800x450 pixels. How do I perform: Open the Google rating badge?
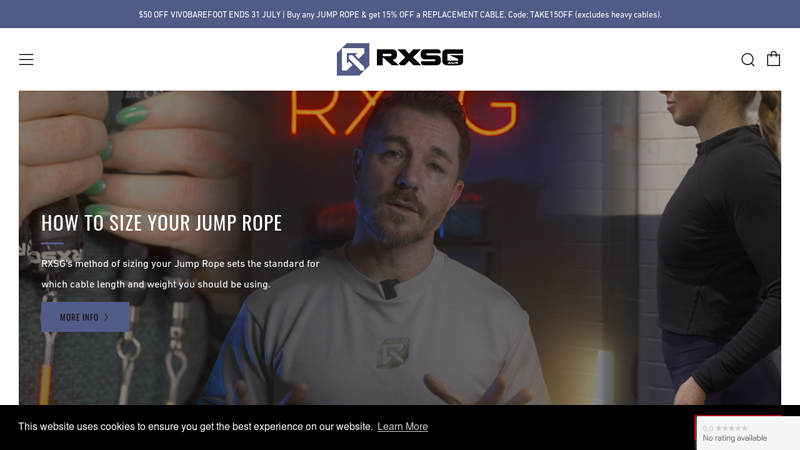748,433
